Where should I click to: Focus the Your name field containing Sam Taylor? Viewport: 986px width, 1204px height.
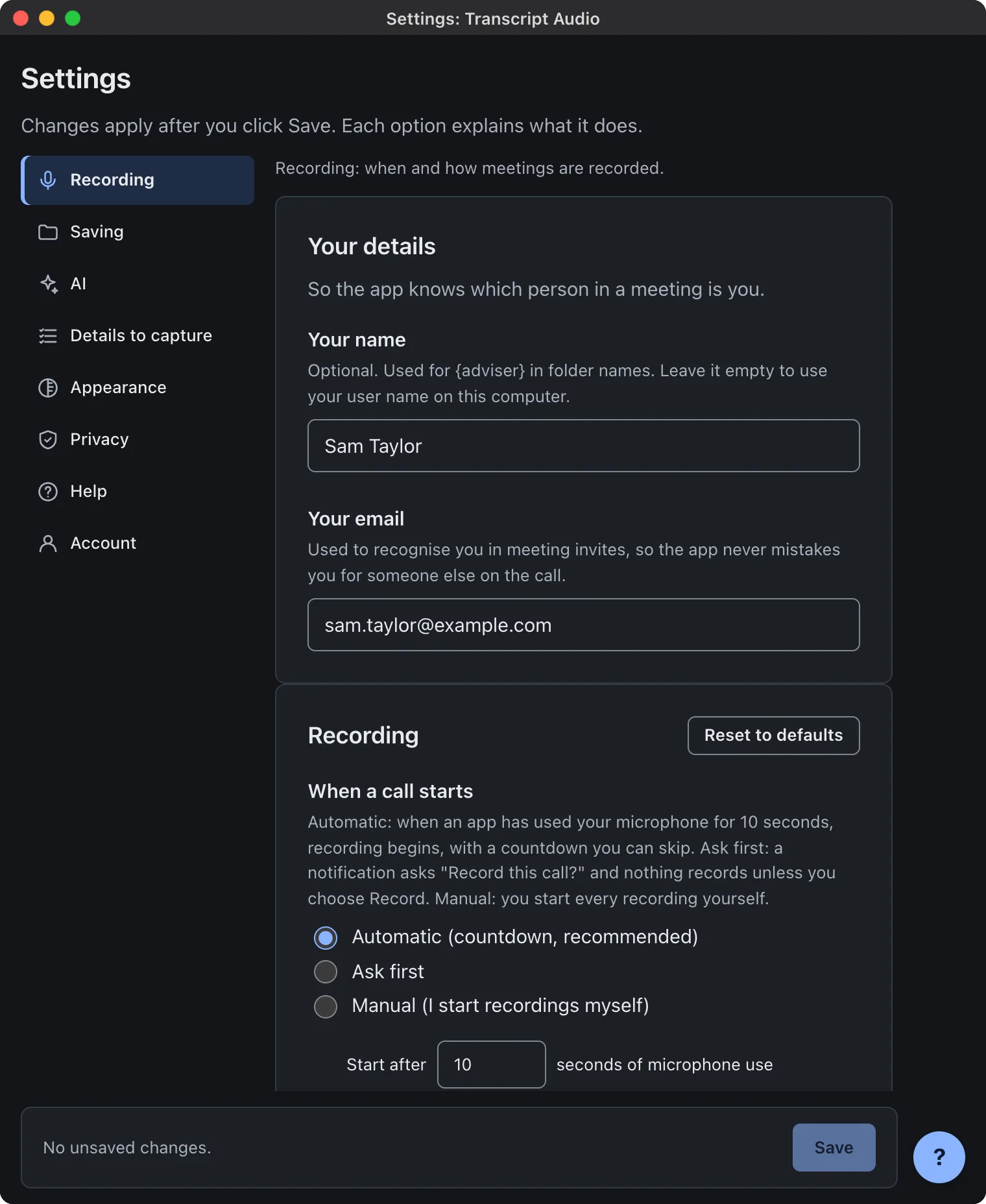(583, 446)
